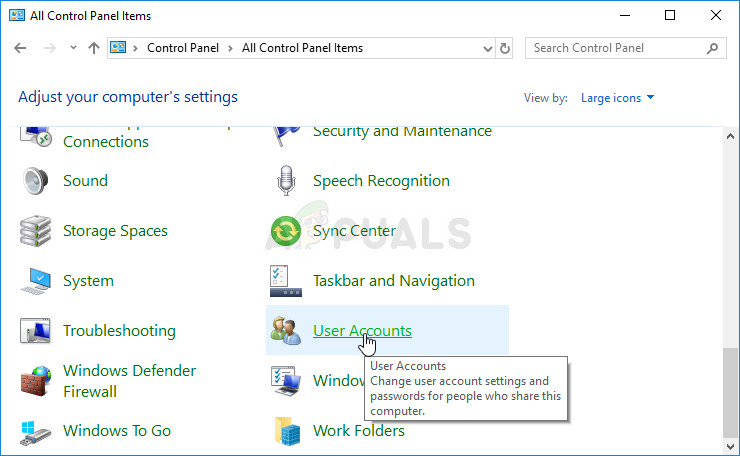Open the Large icons view dropdown
Image resolution: width=740 pixels, height=456 pixels.
click(617, 98)
